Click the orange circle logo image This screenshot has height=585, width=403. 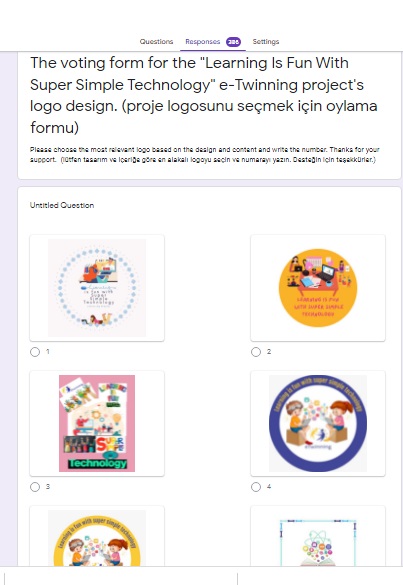318,288
